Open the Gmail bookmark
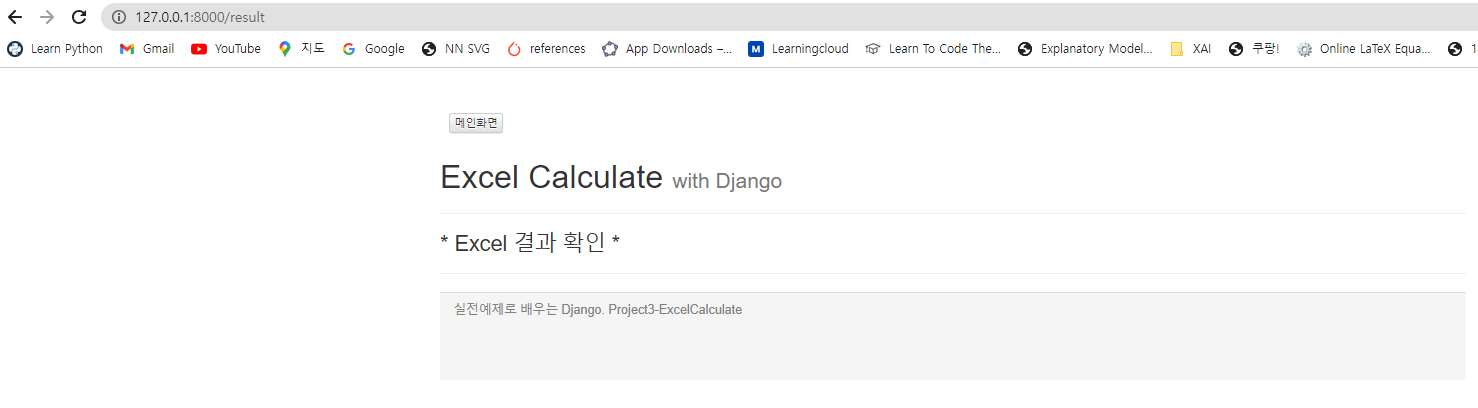The width and height of the screenshot is (1478, 408). click(147, 48)
